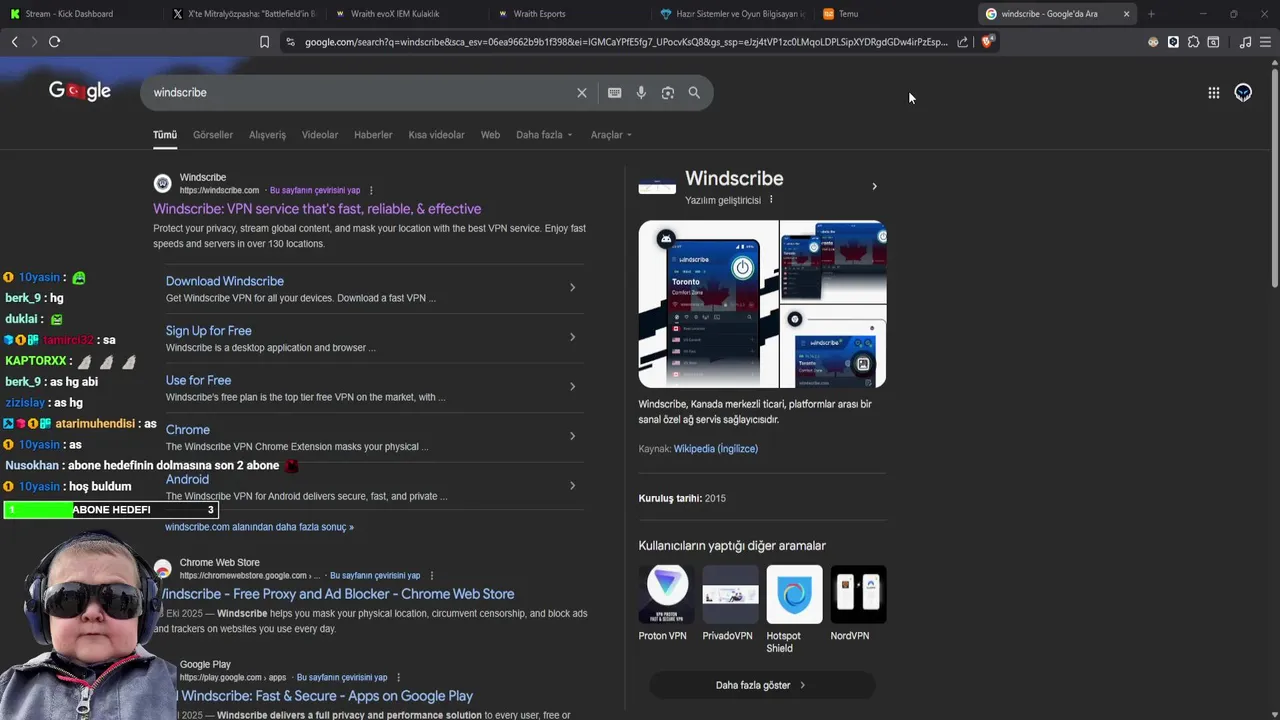Screen dimensions: 1280x720
Task: Submit search with magnifier icon
Action: tap(694, 93)
